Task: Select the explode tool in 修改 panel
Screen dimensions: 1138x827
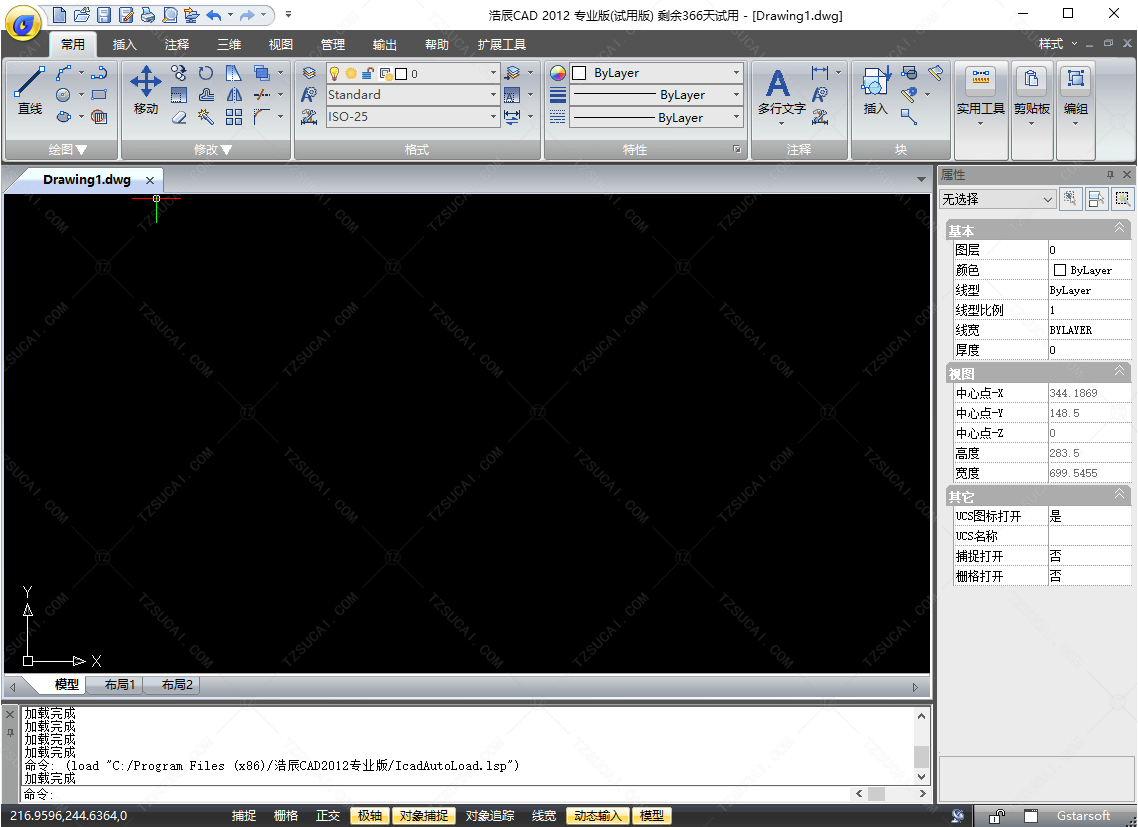Action: pos(206,116)
